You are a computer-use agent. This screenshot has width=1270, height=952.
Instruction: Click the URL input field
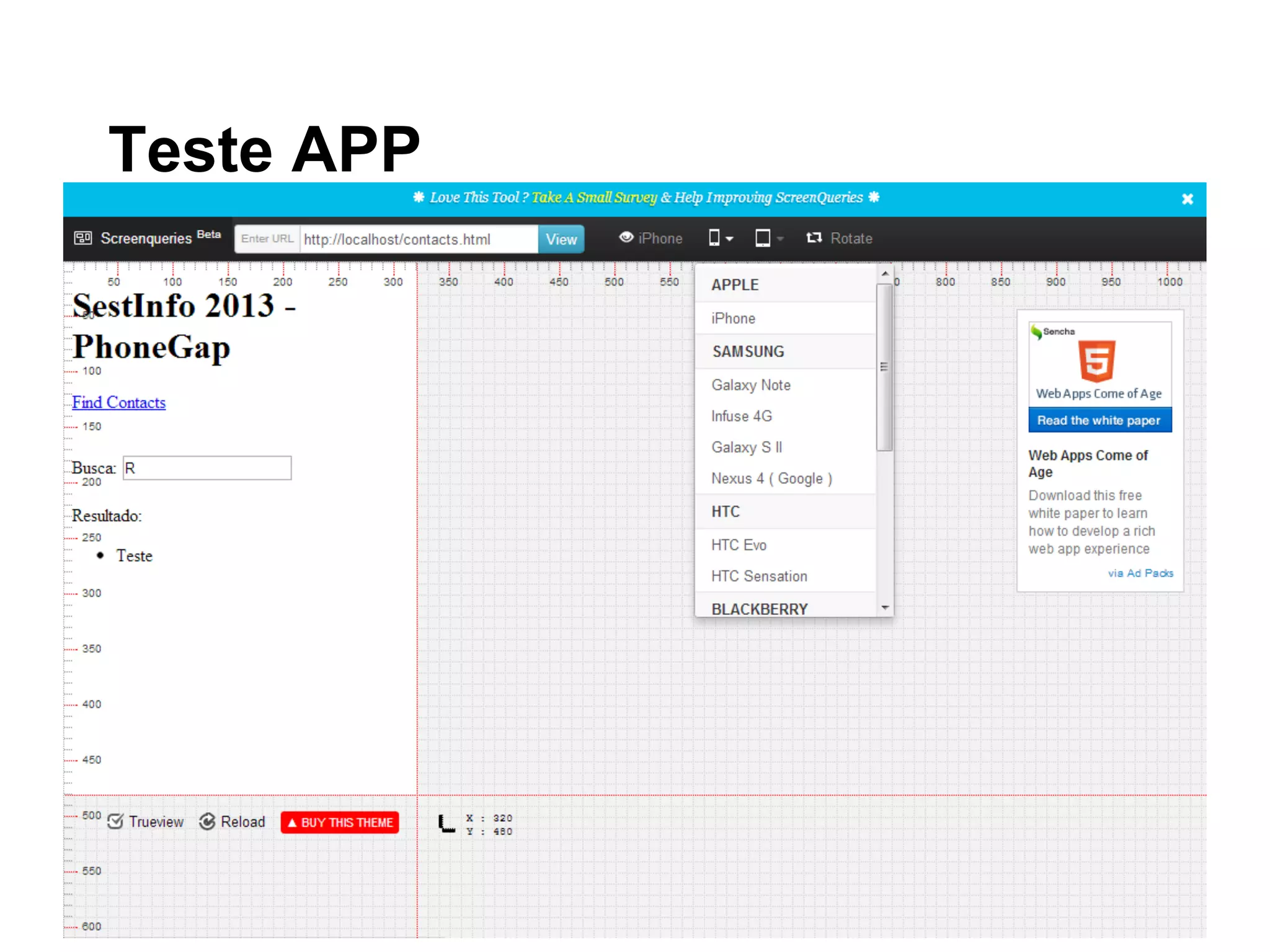[419, 239]
